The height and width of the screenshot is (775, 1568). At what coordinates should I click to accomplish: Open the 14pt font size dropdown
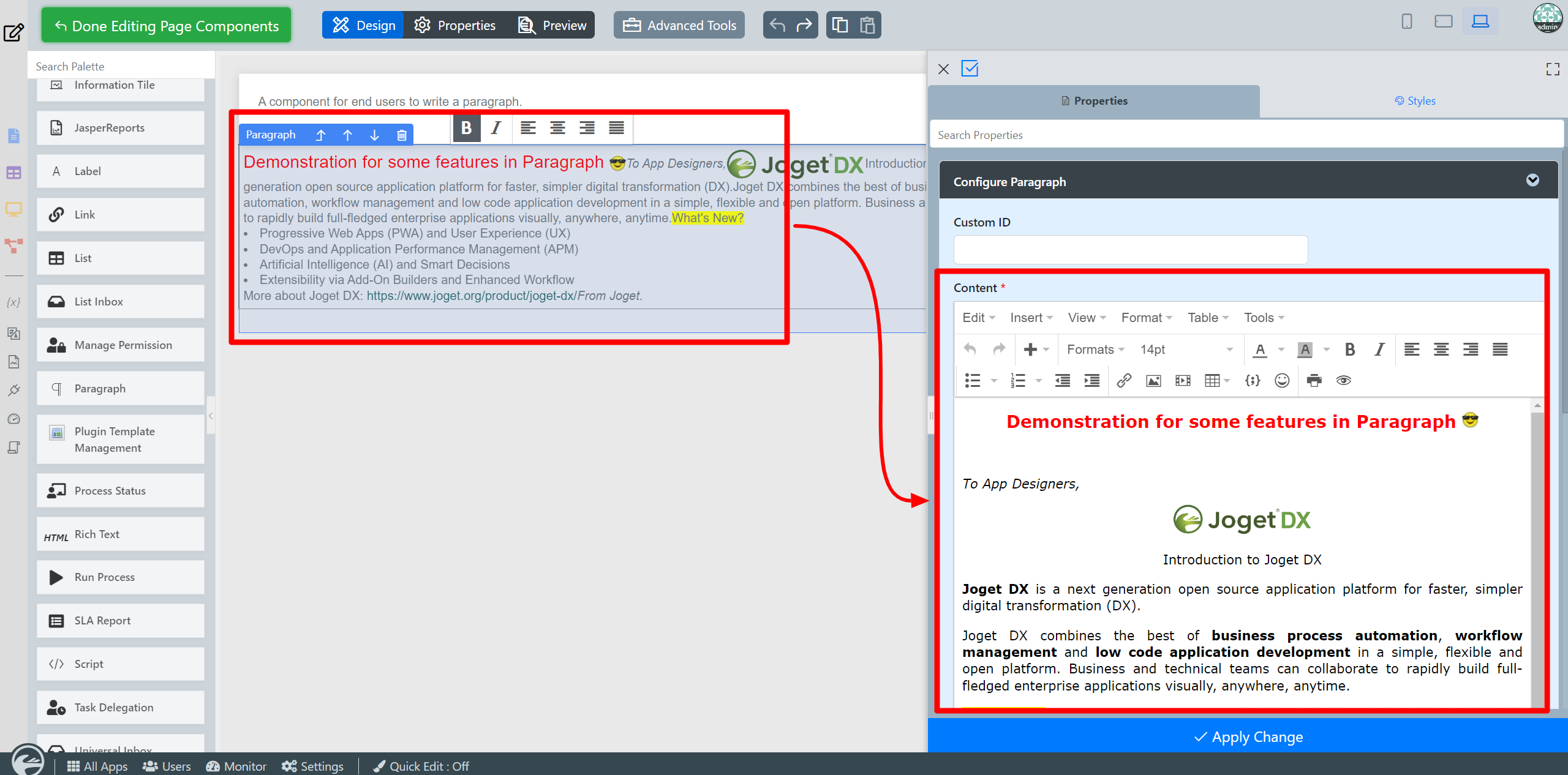(1186, 350)
